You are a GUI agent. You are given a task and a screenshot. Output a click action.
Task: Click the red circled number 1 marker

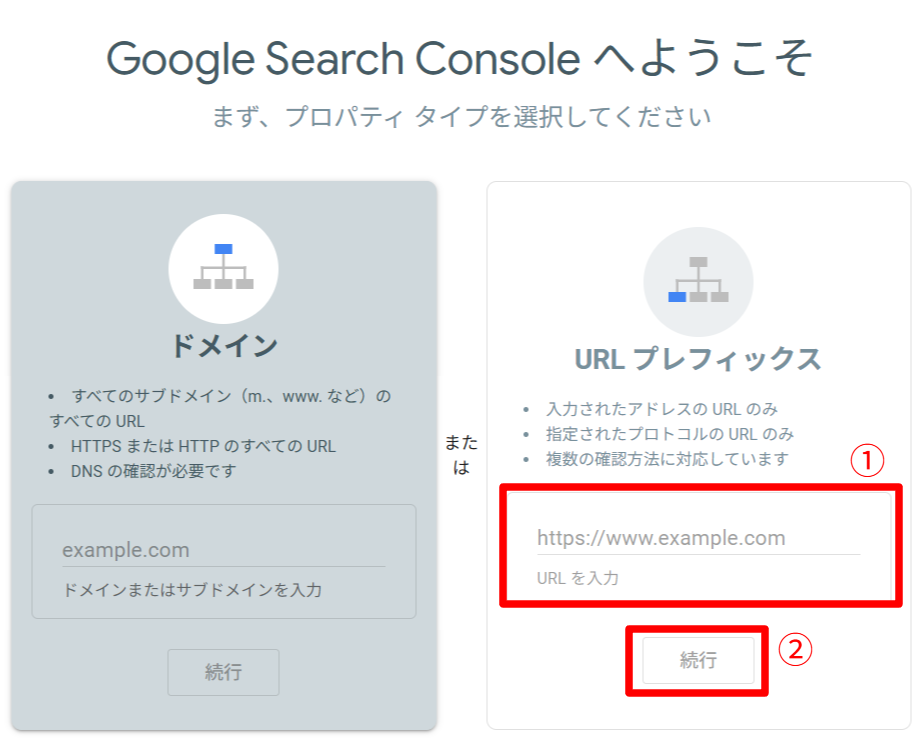pyautogui.click(x=868, y=461)
